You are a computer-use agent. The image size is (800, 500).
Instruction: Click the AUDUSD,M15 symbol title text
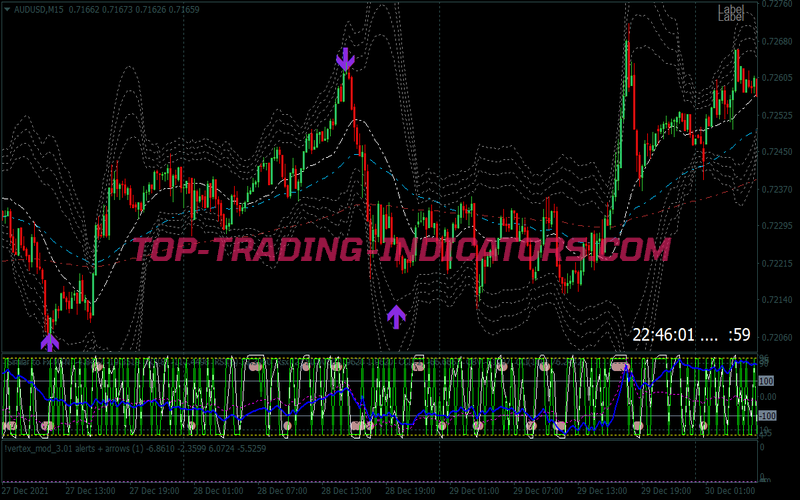[x=39, y=9]
